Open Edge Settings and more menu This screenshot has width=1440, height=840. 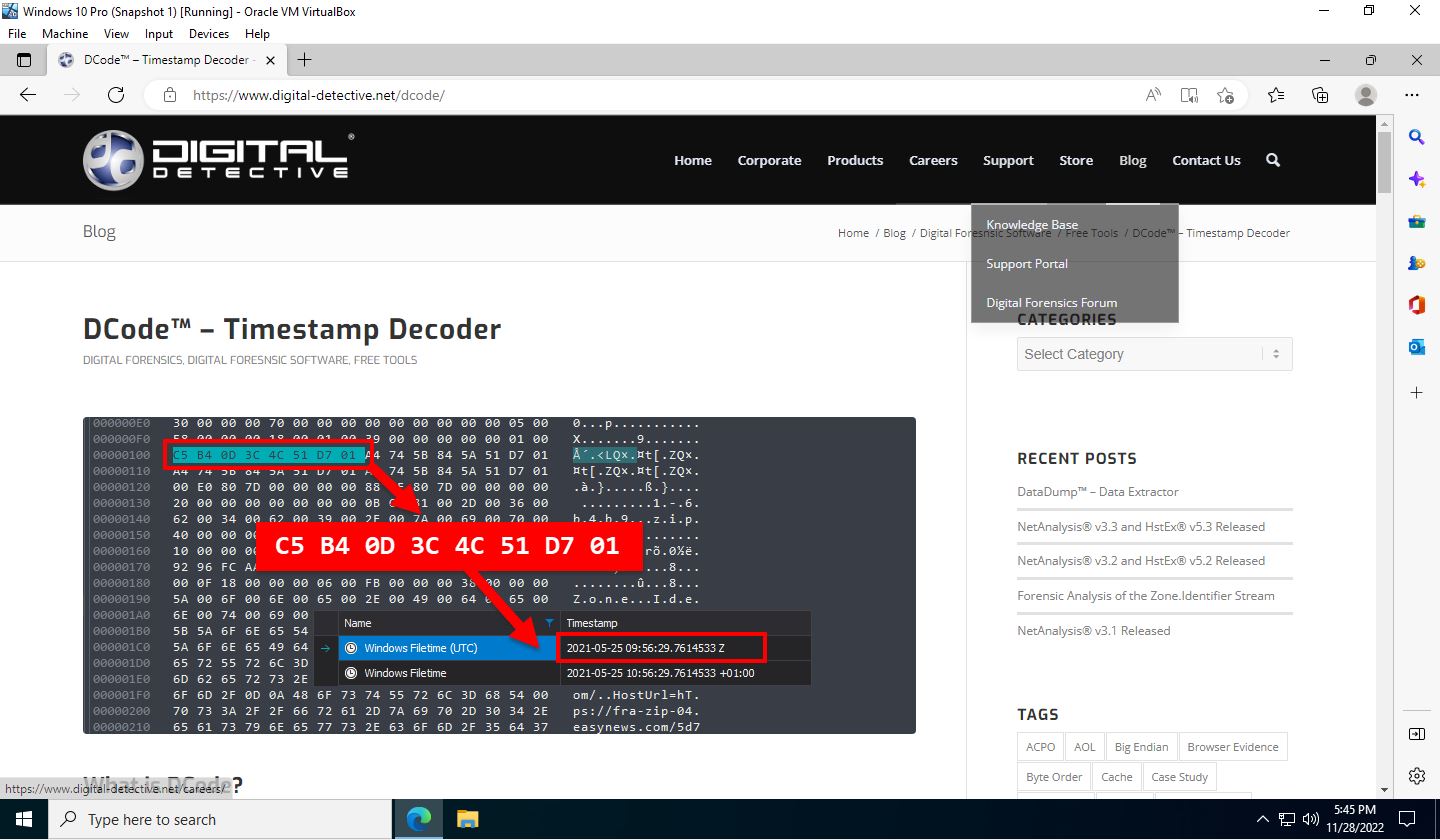coord(1412,95)
